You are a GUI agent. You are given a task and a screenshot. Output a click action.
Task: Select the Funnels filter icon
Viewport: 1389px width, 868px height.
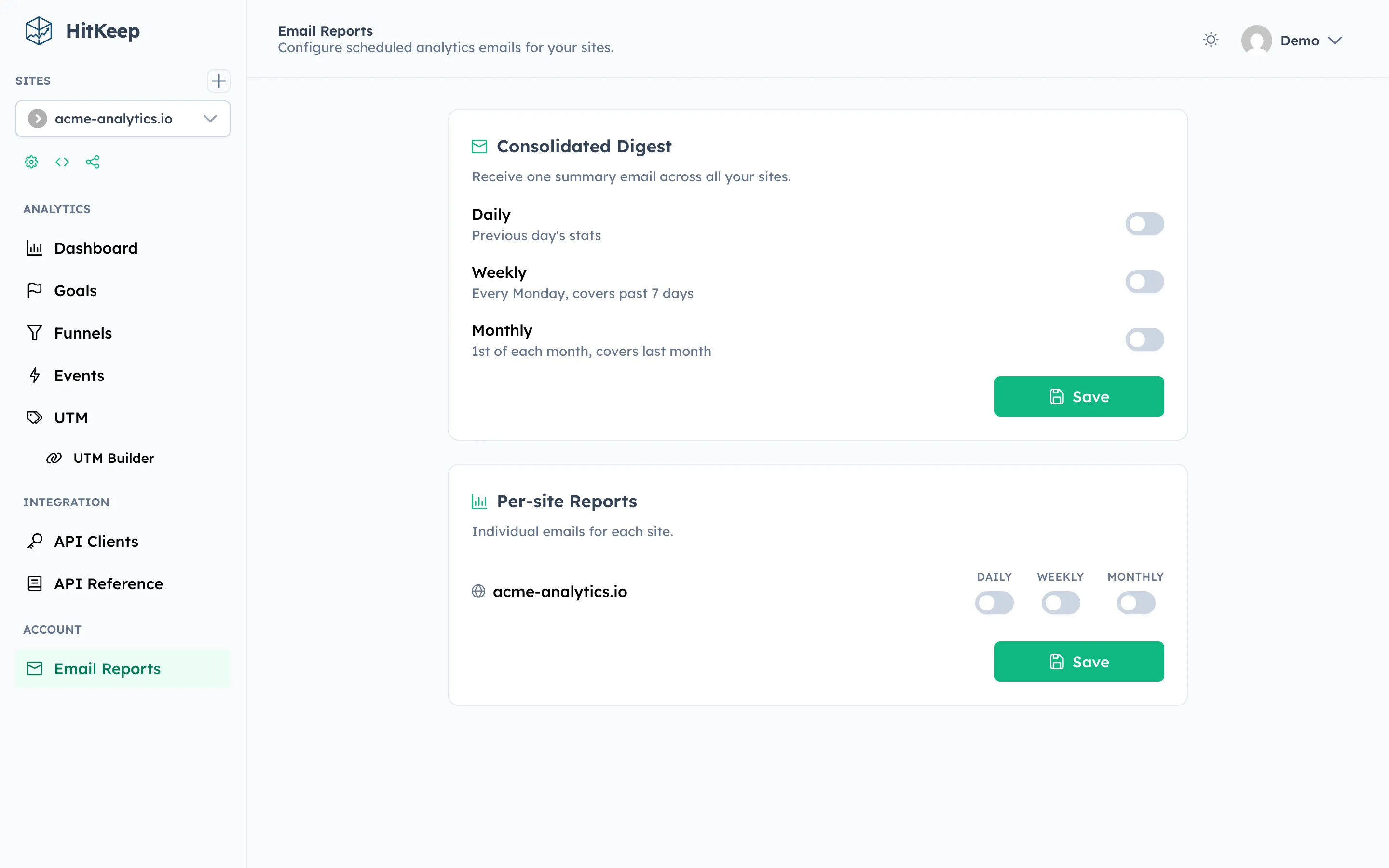coord(34,332)
